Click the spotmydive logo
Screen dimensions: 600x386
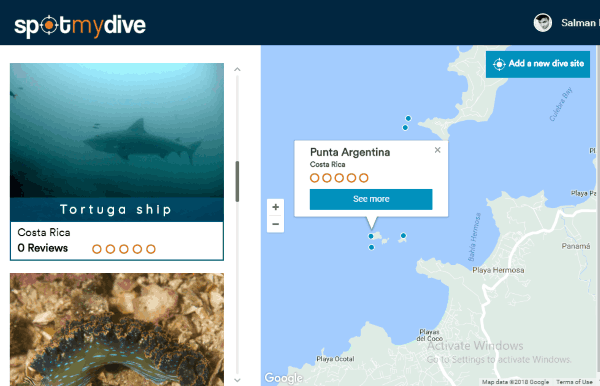[x=80, y=26]
